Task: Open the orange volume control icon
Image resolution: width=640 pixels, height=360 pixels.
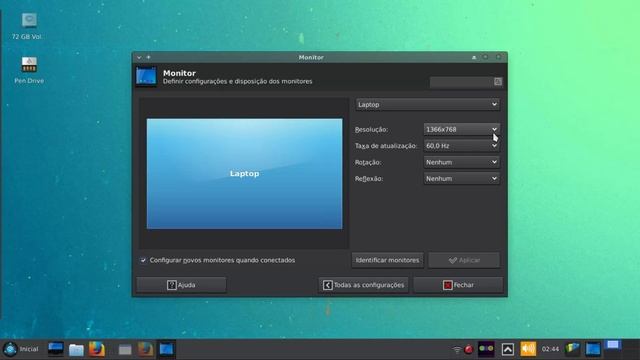Action: (x=528, y=349)
